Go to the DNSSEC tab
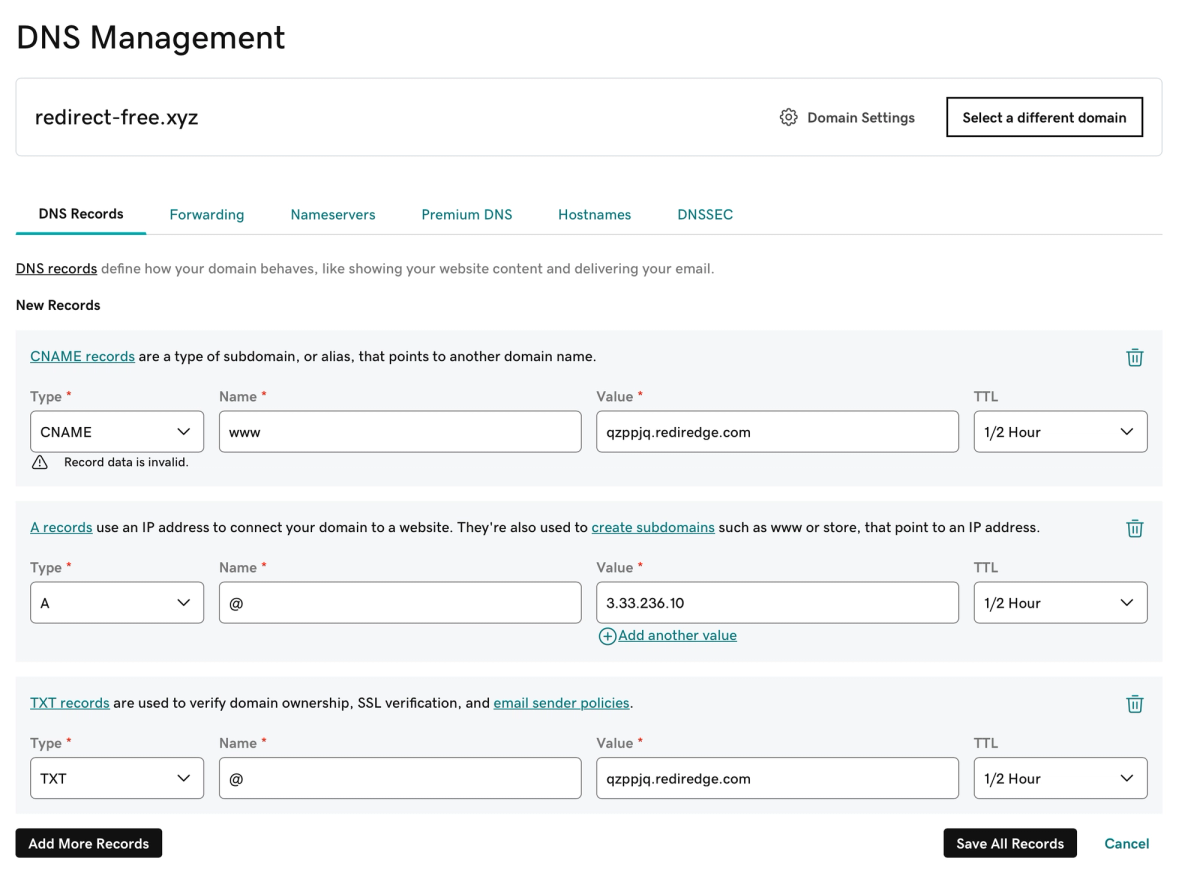 coord(705,215)
